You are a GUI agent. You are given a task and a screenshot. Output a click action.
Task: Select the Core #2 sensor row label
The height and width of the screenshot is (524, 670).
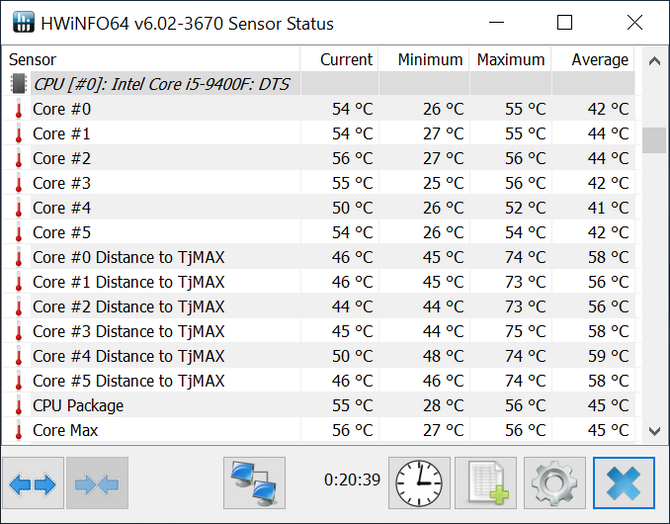(x=62, y=158)
